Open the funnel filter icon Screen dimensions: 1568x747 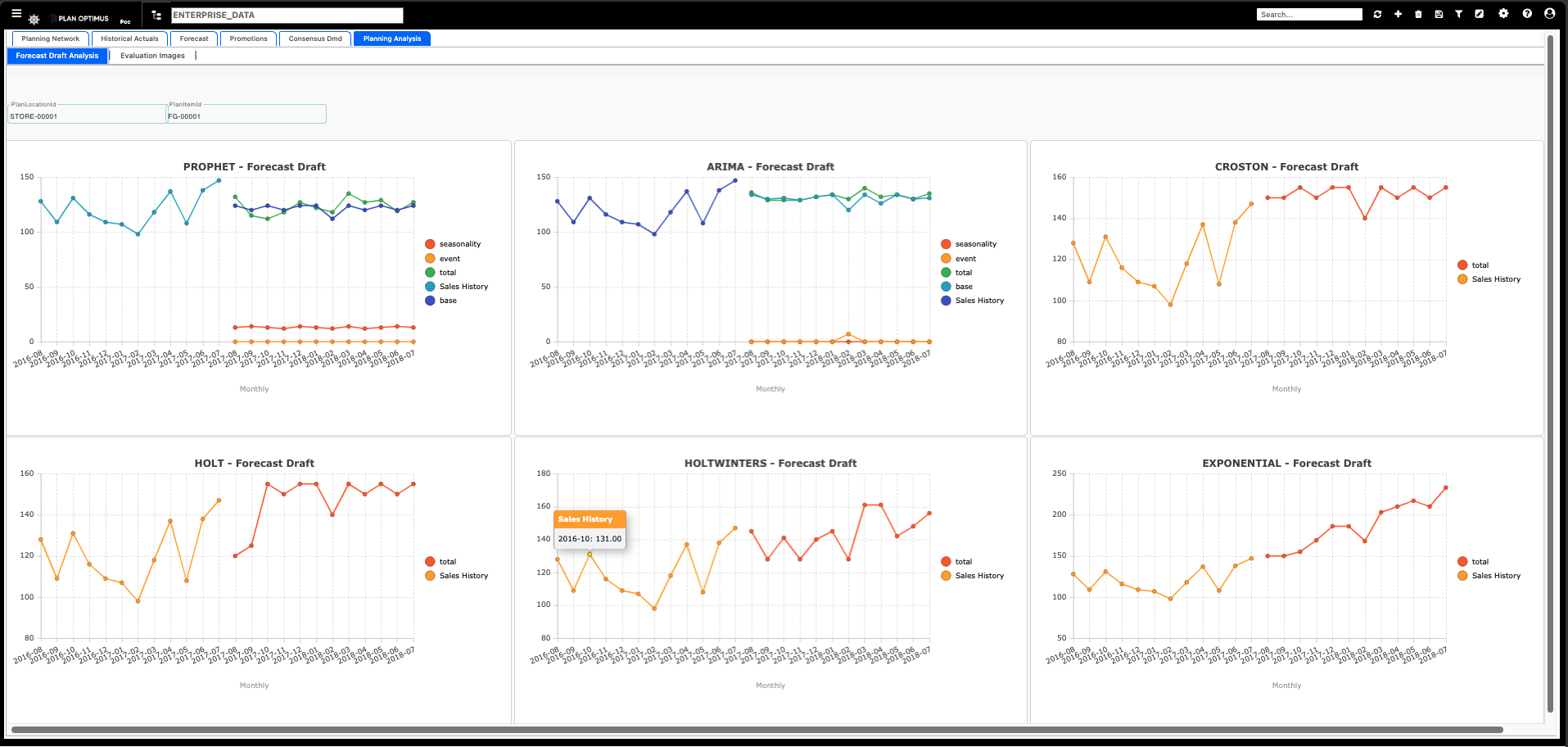click(1458, 14)
